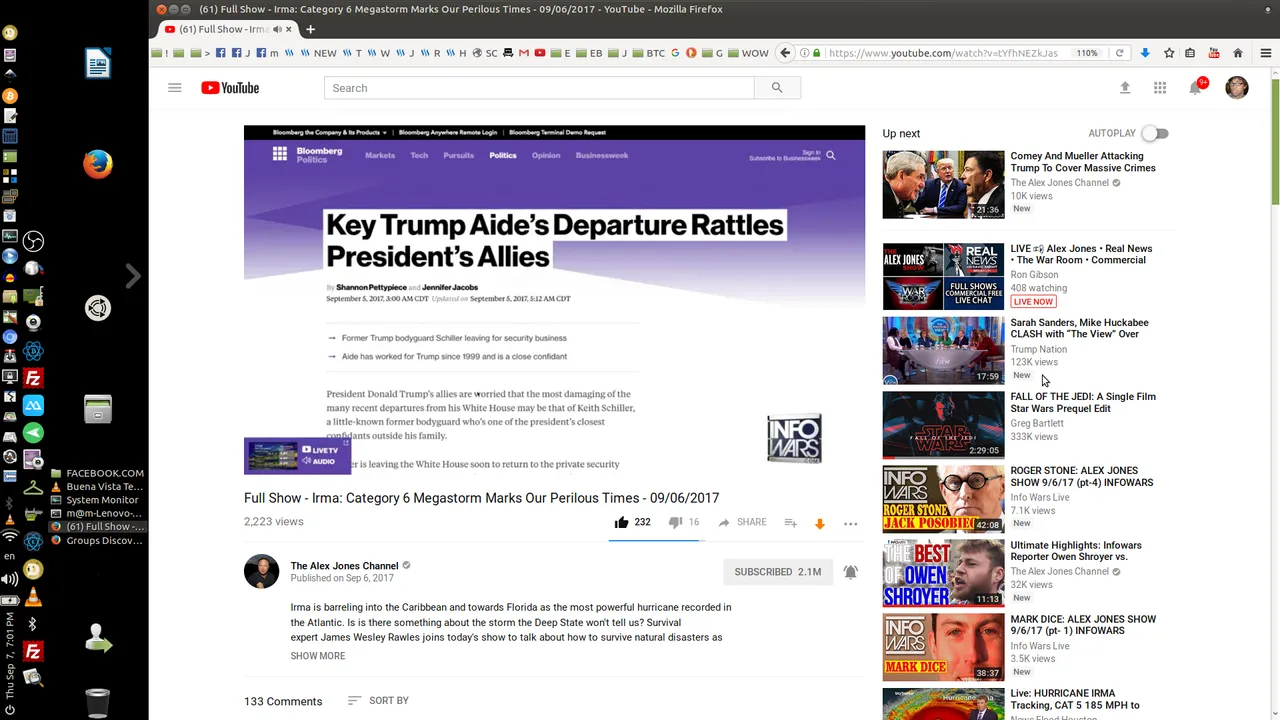Open the YouTube guide hamburger menu
This screenshot has width=1280, height=720.
coord(175,88)
